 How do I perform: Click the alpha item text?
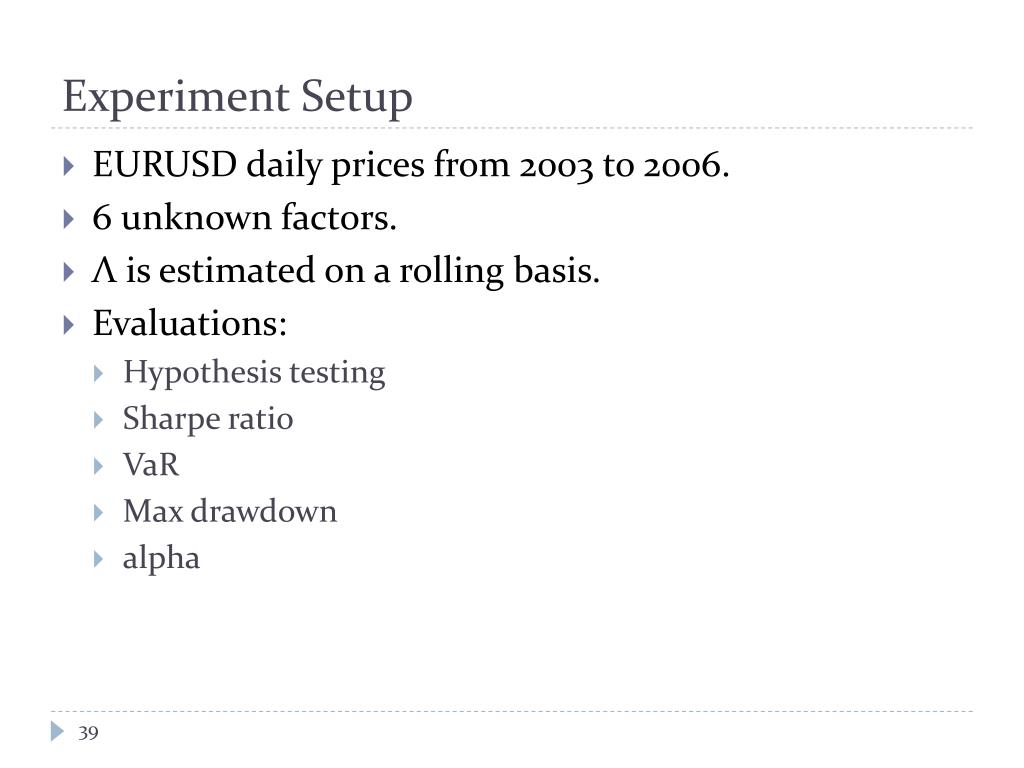tap(161, 560)
